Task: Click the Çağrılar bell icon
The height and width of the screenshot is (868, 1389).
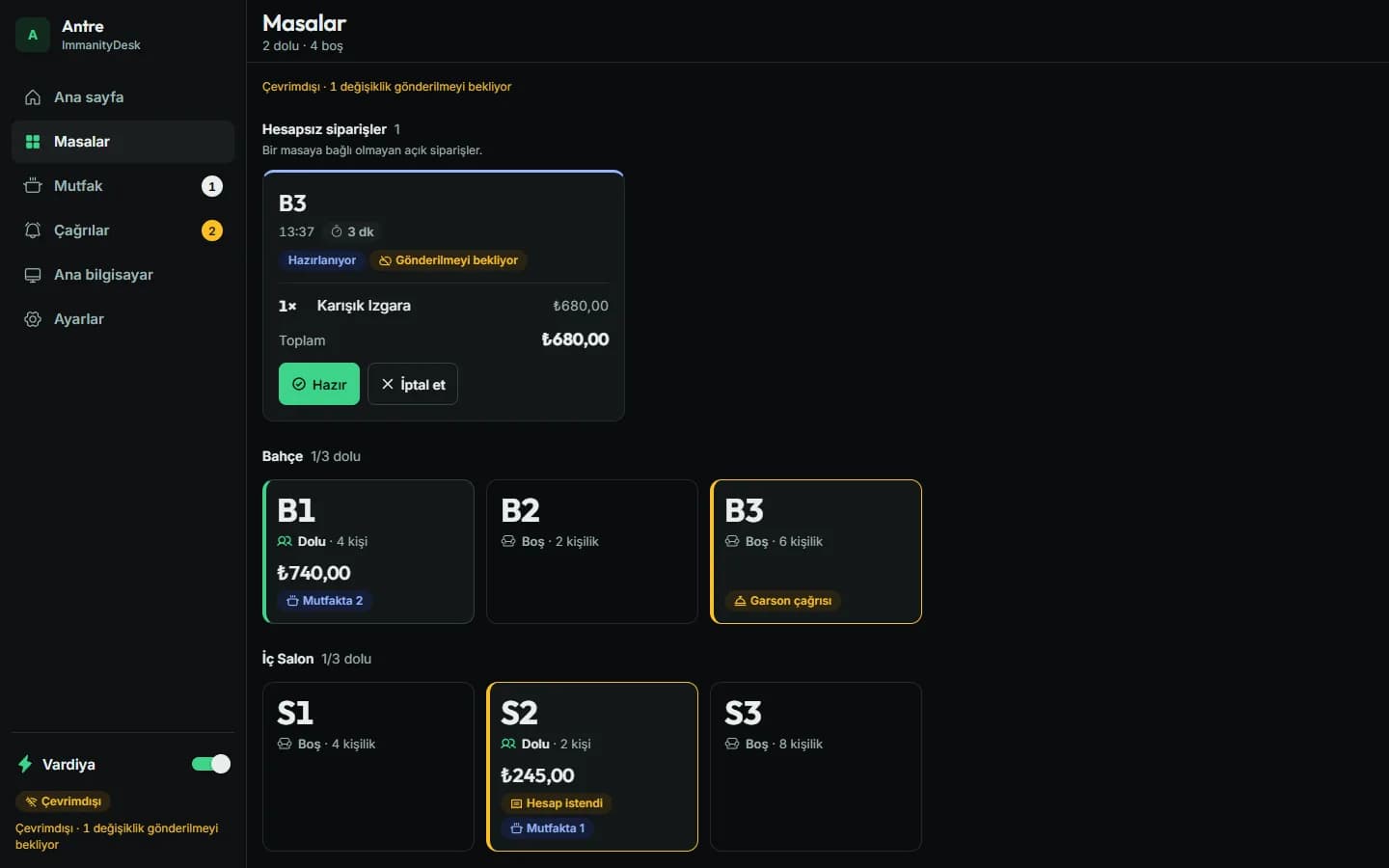Action: [x=33, y=231]
